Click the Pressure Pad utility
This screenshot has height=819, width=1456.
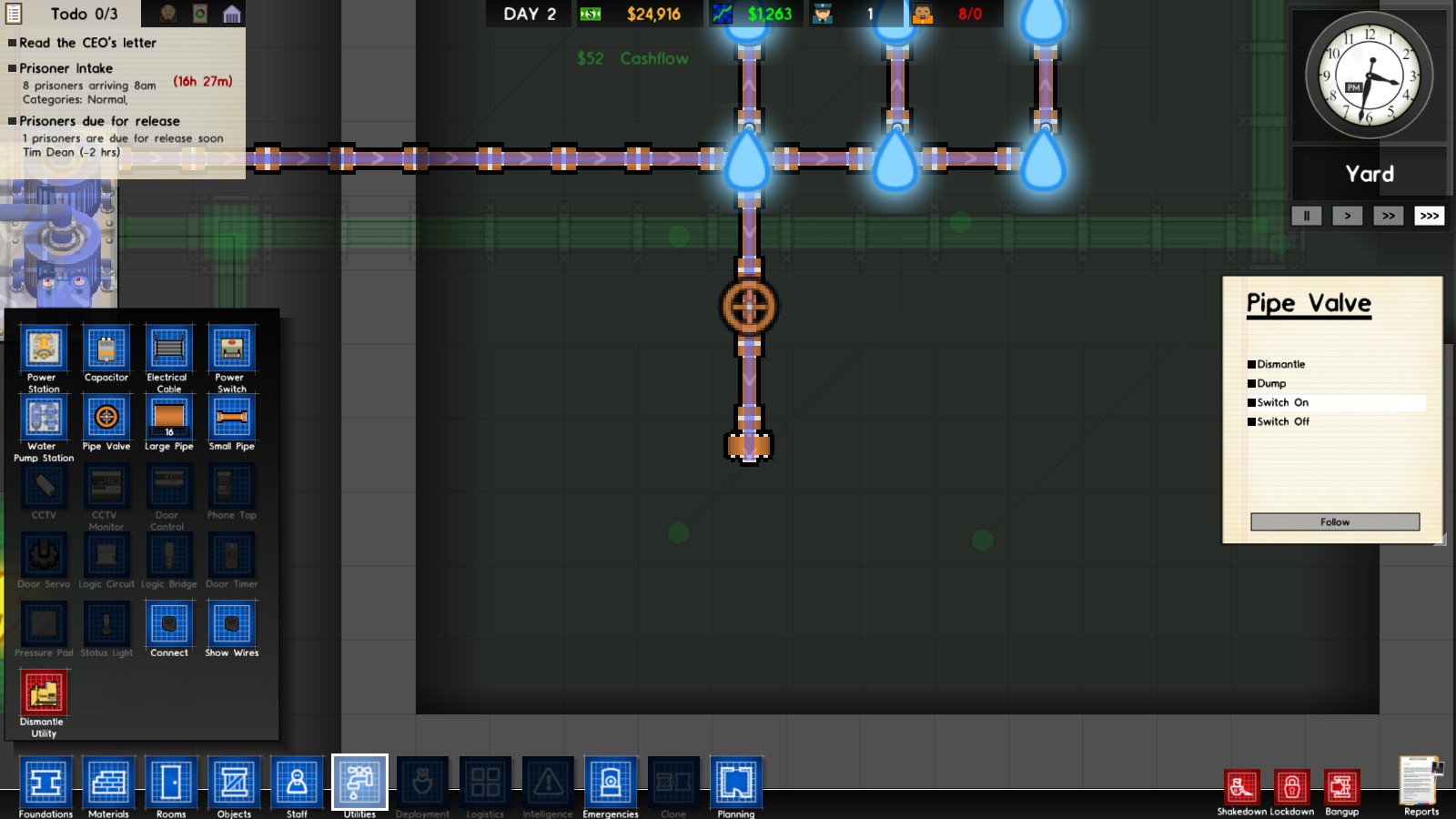coord(44,624)
